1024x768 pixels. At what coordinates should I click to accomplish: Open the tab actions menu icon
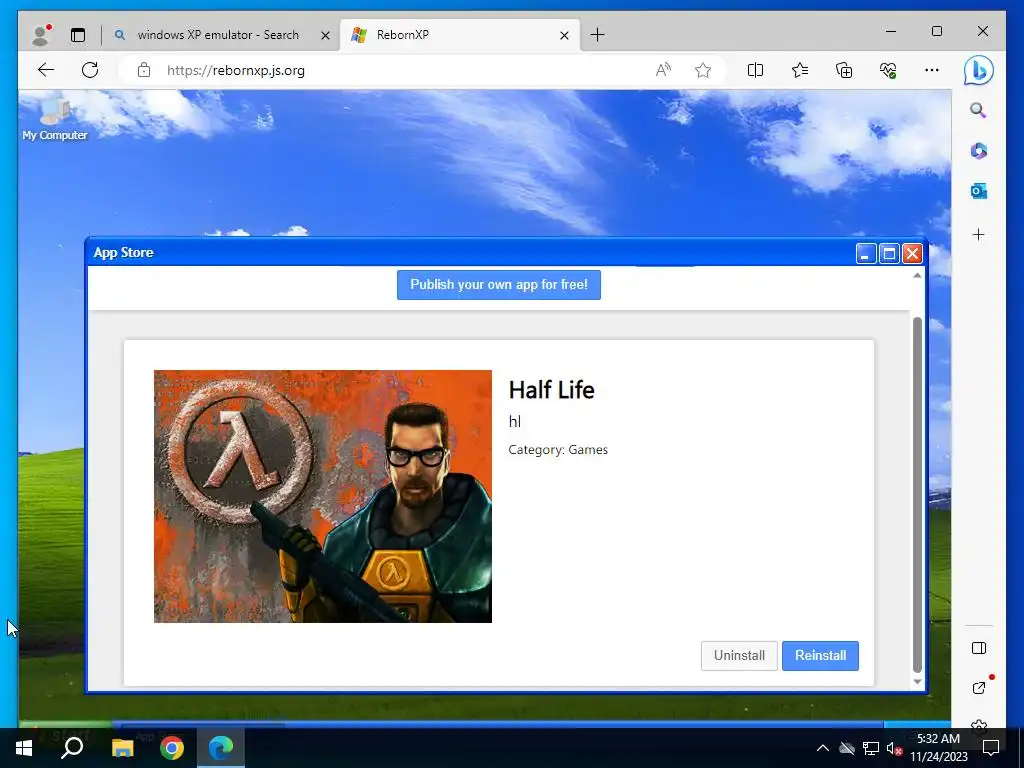point(78,35)
